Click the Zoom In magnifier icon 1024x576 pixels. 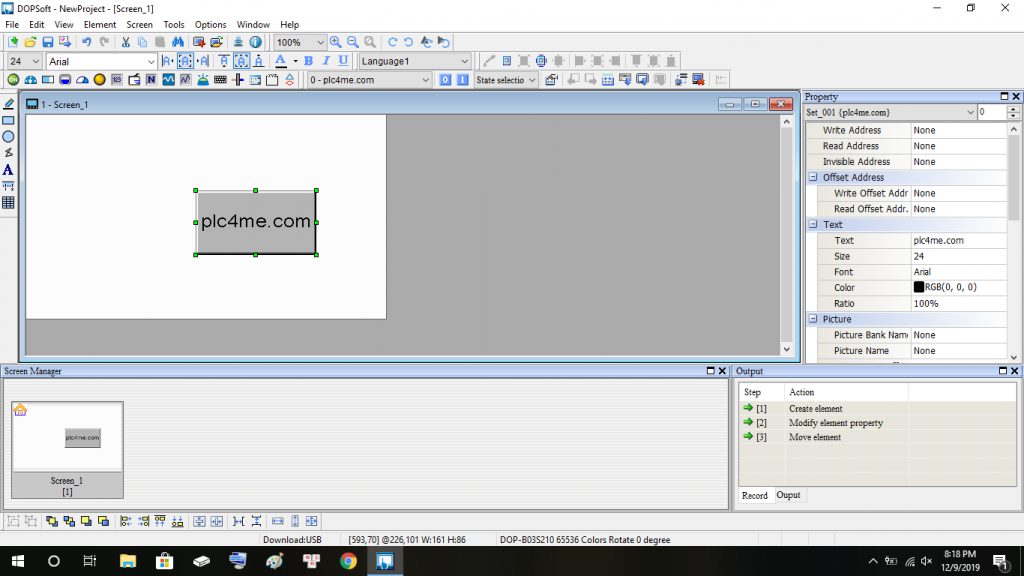pyautogui.click(x=336, y=42)
